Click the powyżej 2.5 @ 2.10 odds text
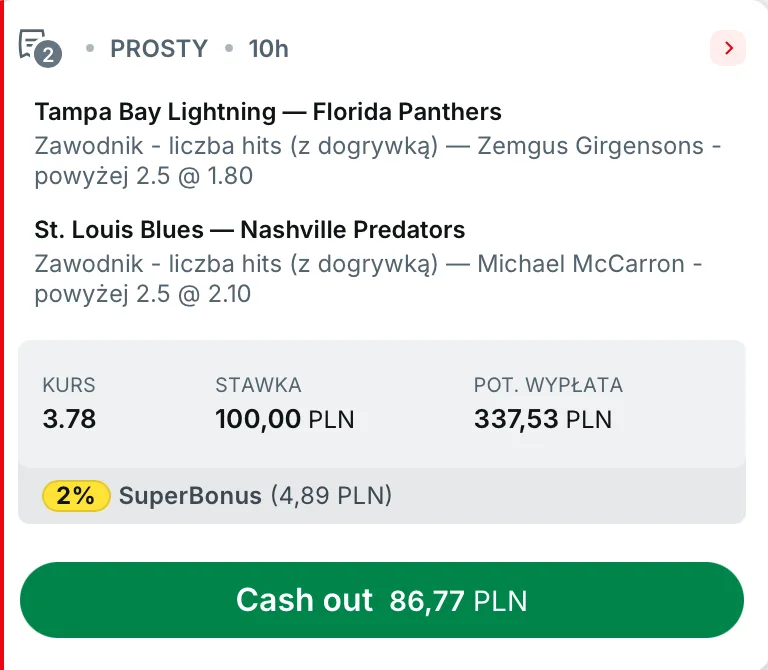 143,294
